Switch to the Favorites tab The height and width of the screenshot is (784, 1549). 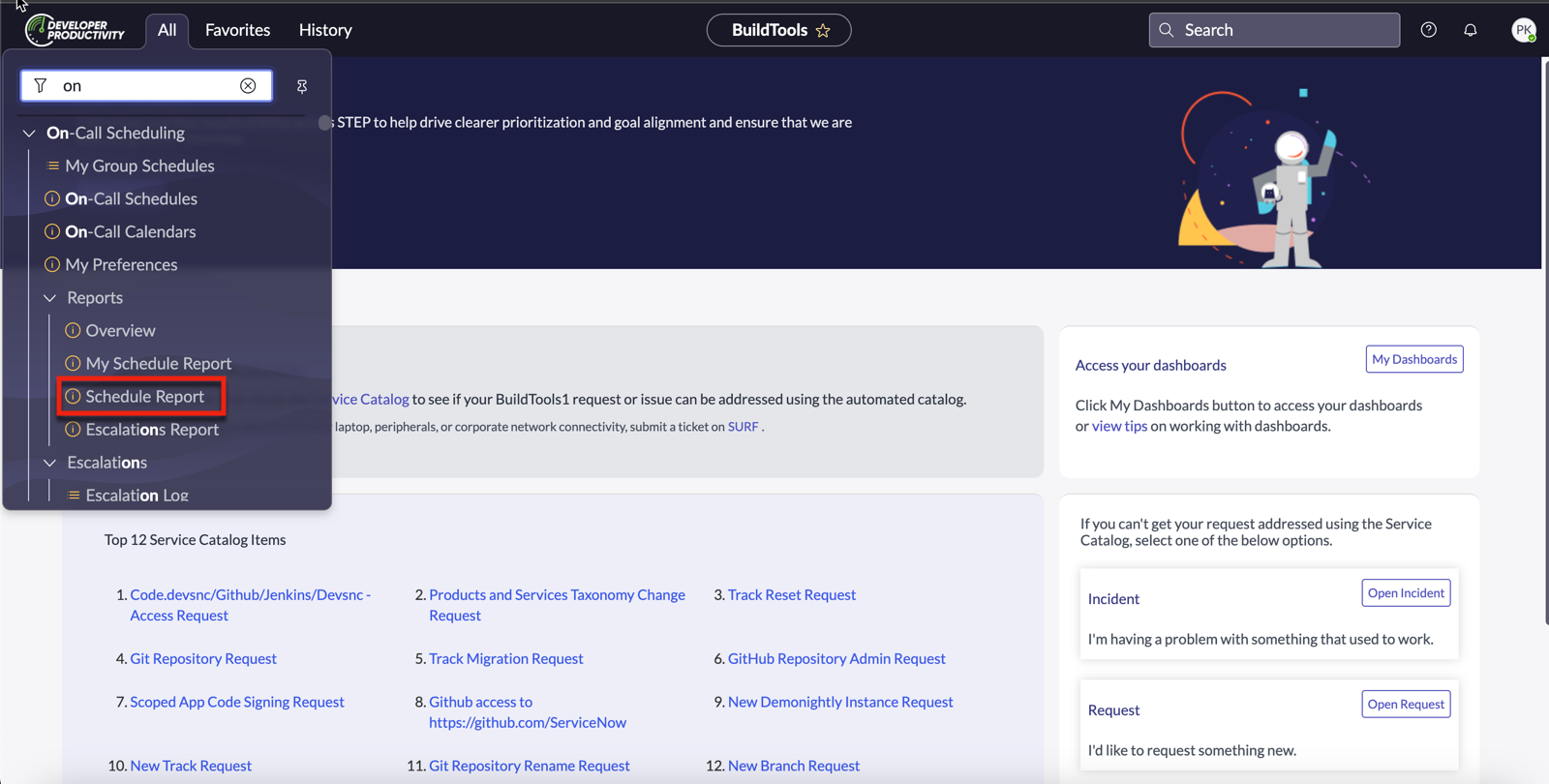(x=237, y=30)
